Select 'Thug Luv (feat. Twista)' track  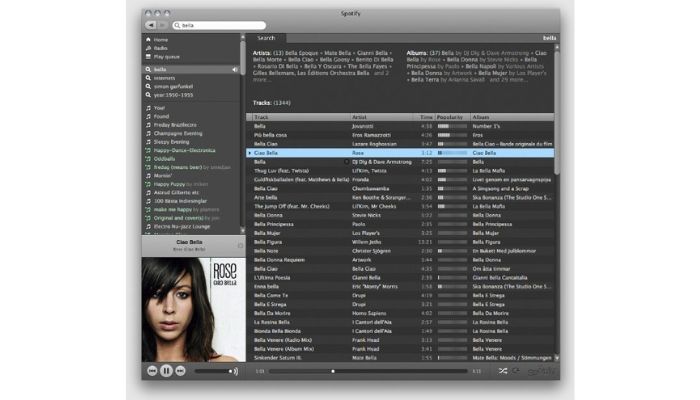click(400, 171)
